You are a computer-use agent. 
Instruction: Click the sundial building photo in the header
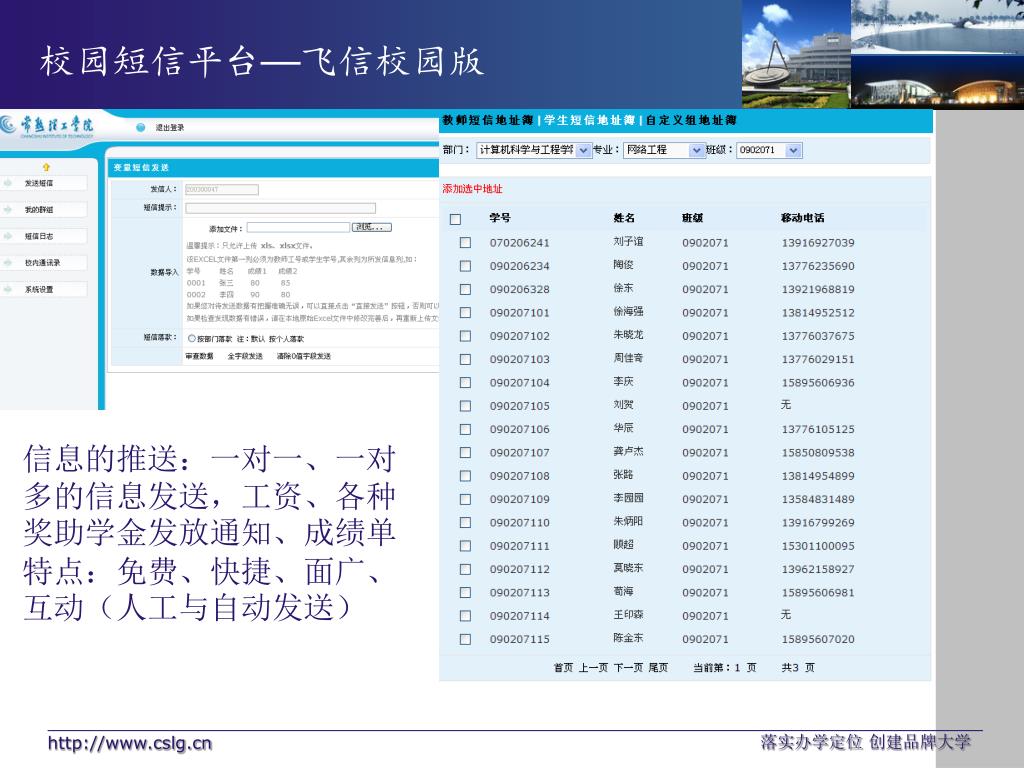[797, 54]
